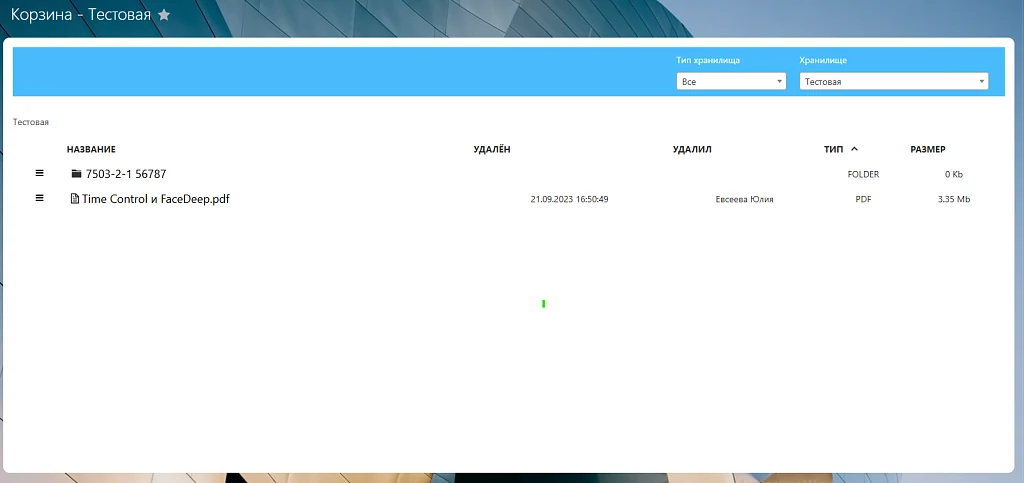Click the folder icon of 7503-2-1 56787

click(76, 174)
